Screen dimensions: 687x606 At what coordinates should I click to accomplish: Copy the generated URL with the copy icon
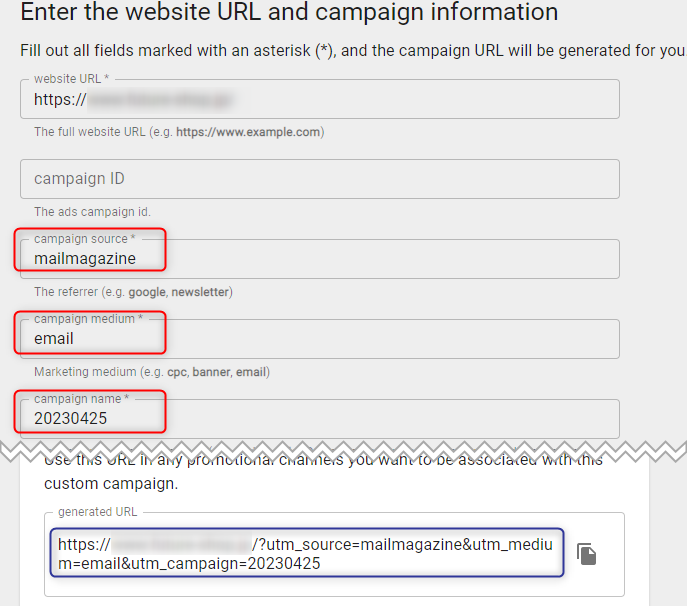click(x=586, y=554)
